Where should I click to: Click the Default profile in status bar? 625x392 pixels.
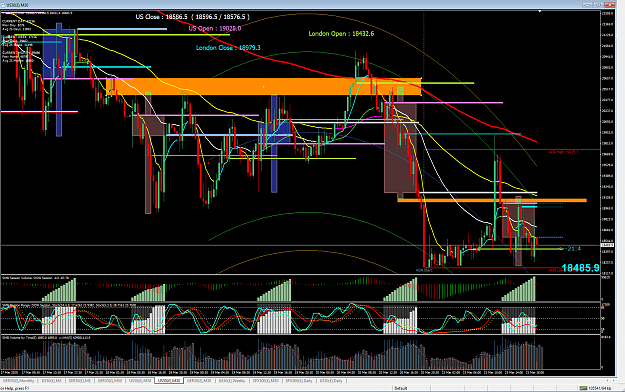point(401,388)
